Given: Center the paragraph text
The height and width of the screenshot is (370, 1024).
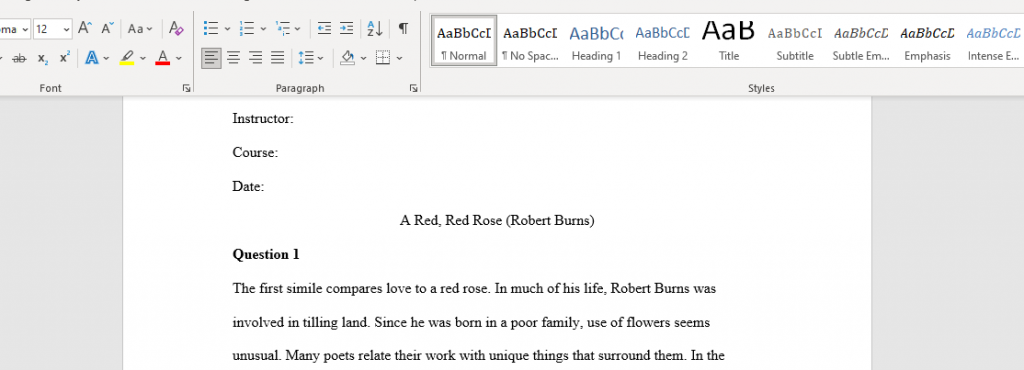Looking at the screenshot, I should click(233, 59).
